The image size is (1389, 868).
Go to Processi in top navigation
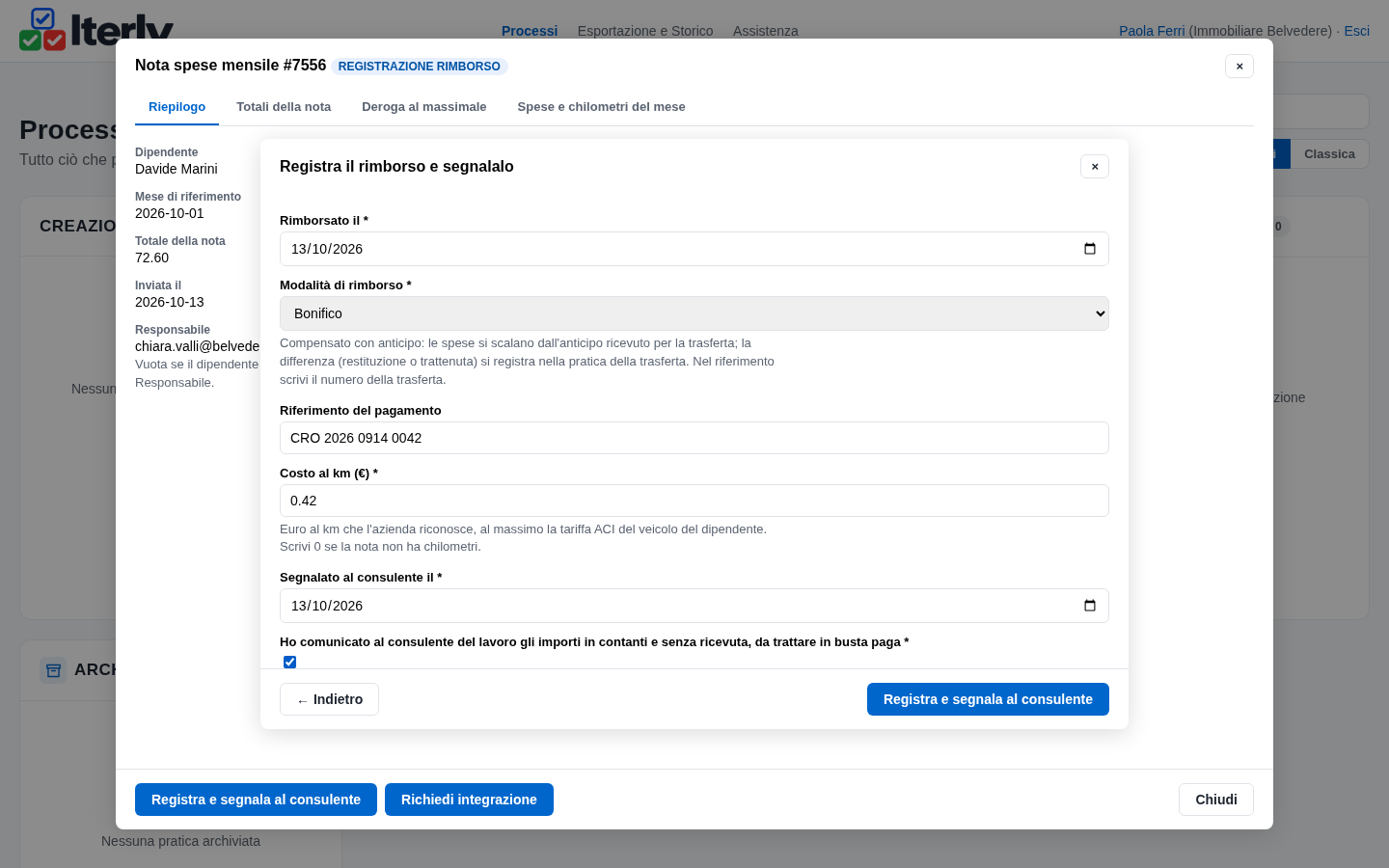click(x=530, y=31)
